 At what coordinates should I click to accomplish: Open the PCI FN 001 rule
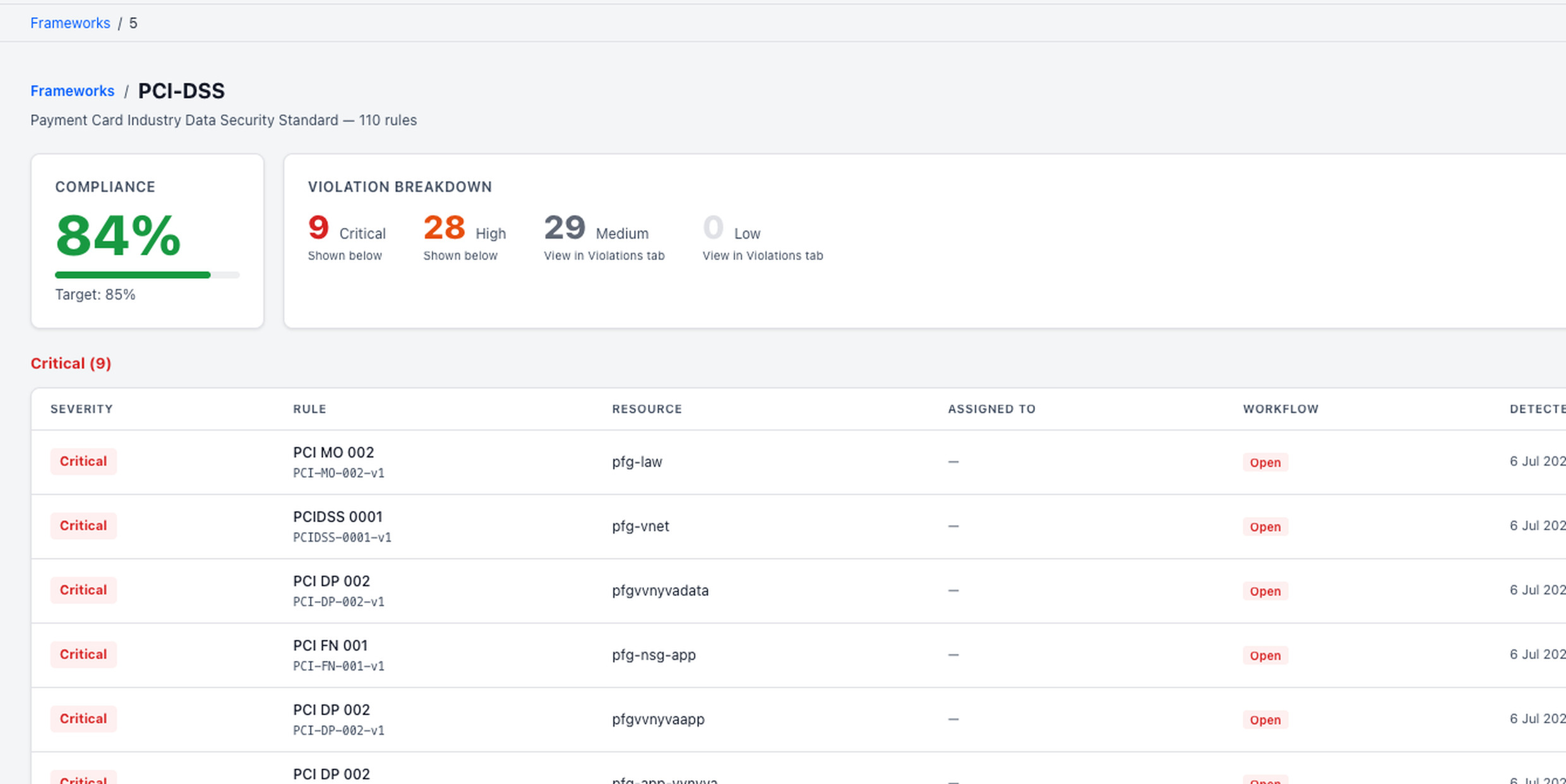(x=330, y=646)
